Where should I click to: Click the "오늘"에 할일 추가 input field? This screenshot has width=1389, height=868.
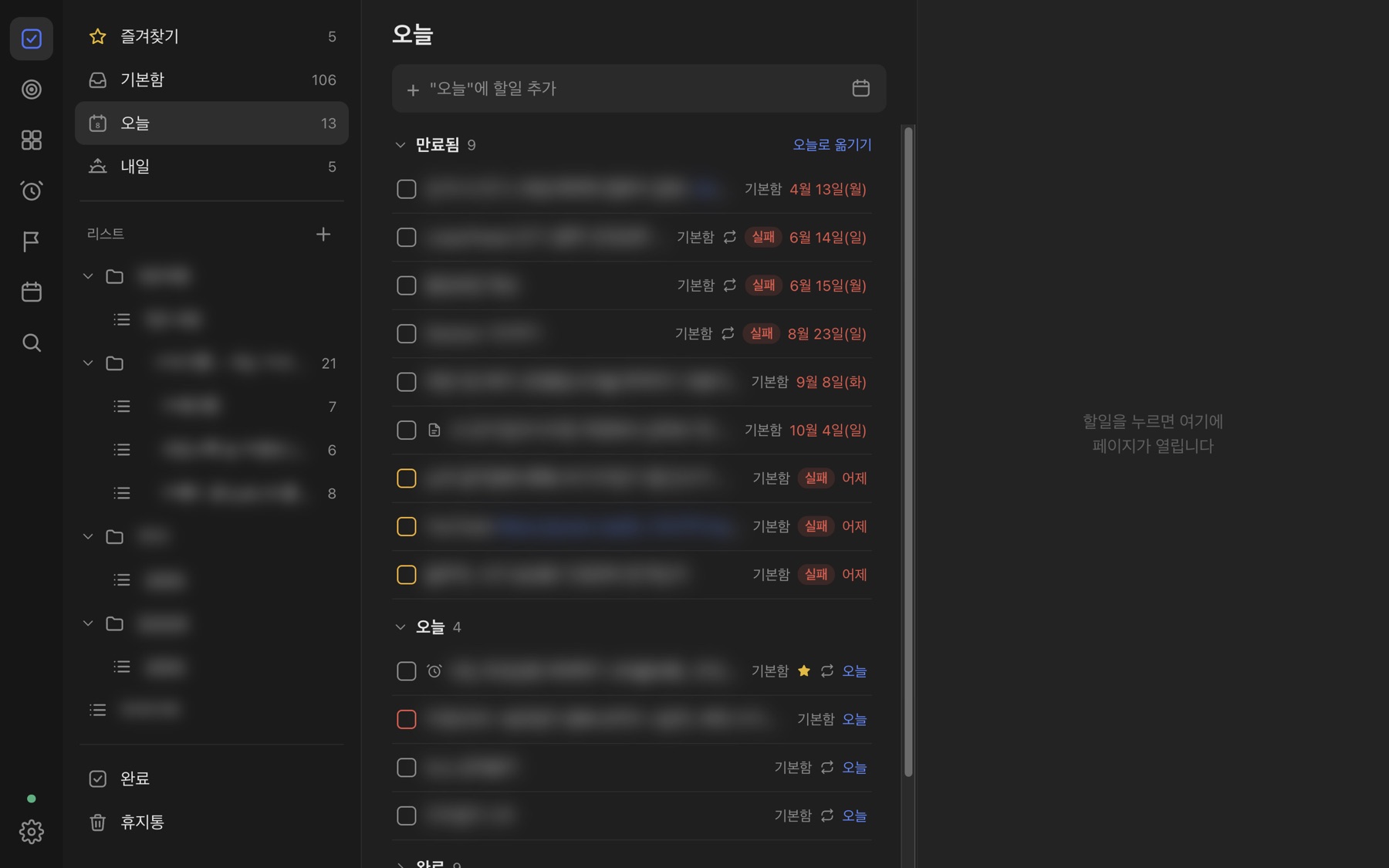coord(639,88)
